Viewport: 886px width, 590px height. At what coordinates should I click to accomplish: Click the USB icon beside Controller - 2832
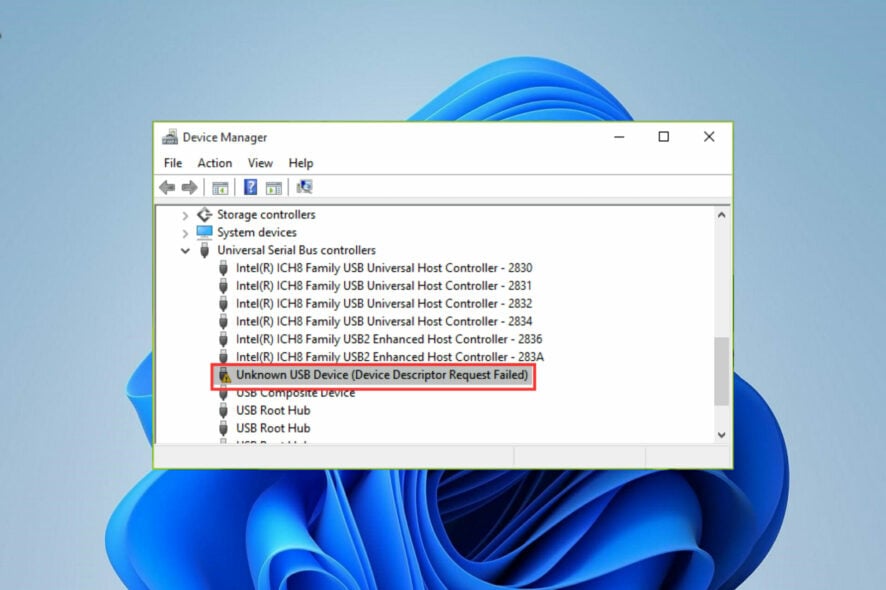[223, 303]
